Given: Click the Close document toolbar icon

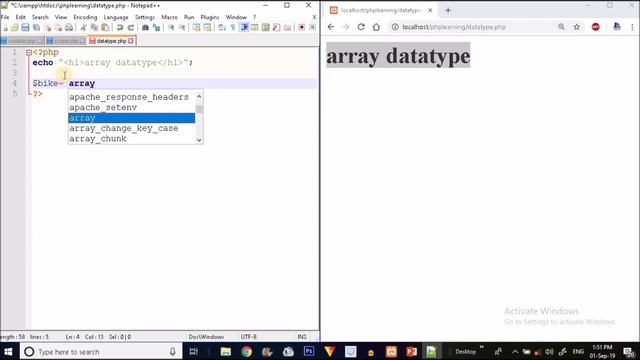Looking at the screenshot, I should (x=48, y=28).
